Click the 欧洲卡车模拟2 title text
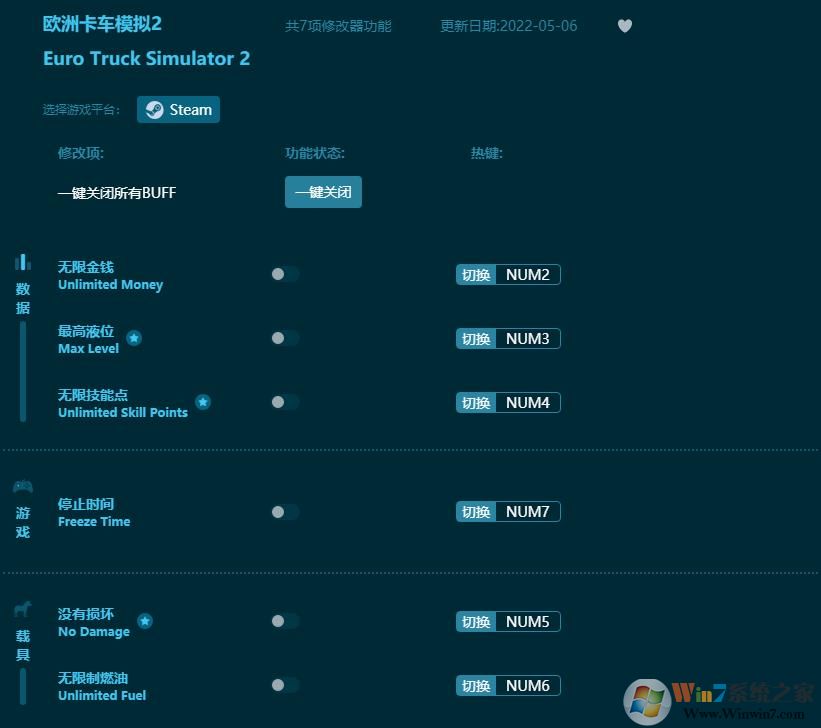The width and height of the screenshot is (821, 728). [102, 24]
